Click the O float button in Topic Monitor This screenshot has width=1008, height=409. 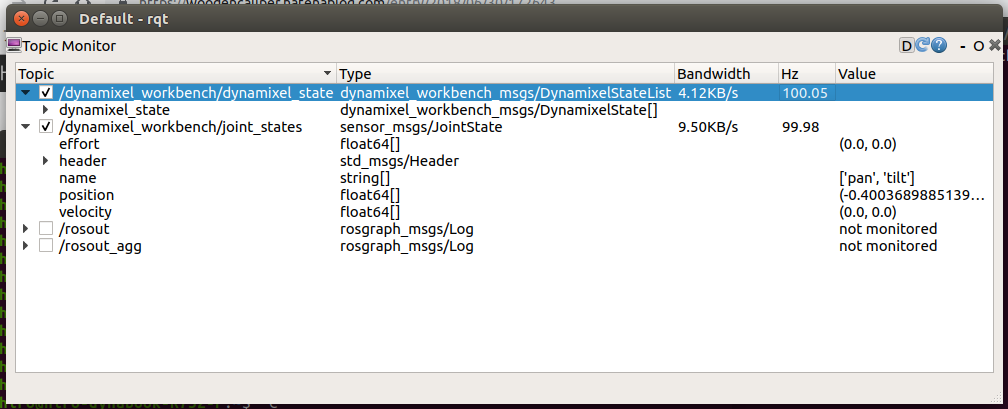(x=978, y=46)
